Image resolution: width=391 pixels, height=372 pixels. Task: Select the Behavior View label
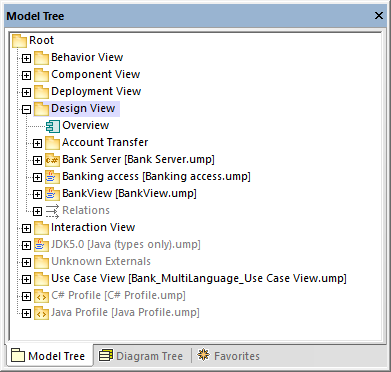click(x=87, y=57)
